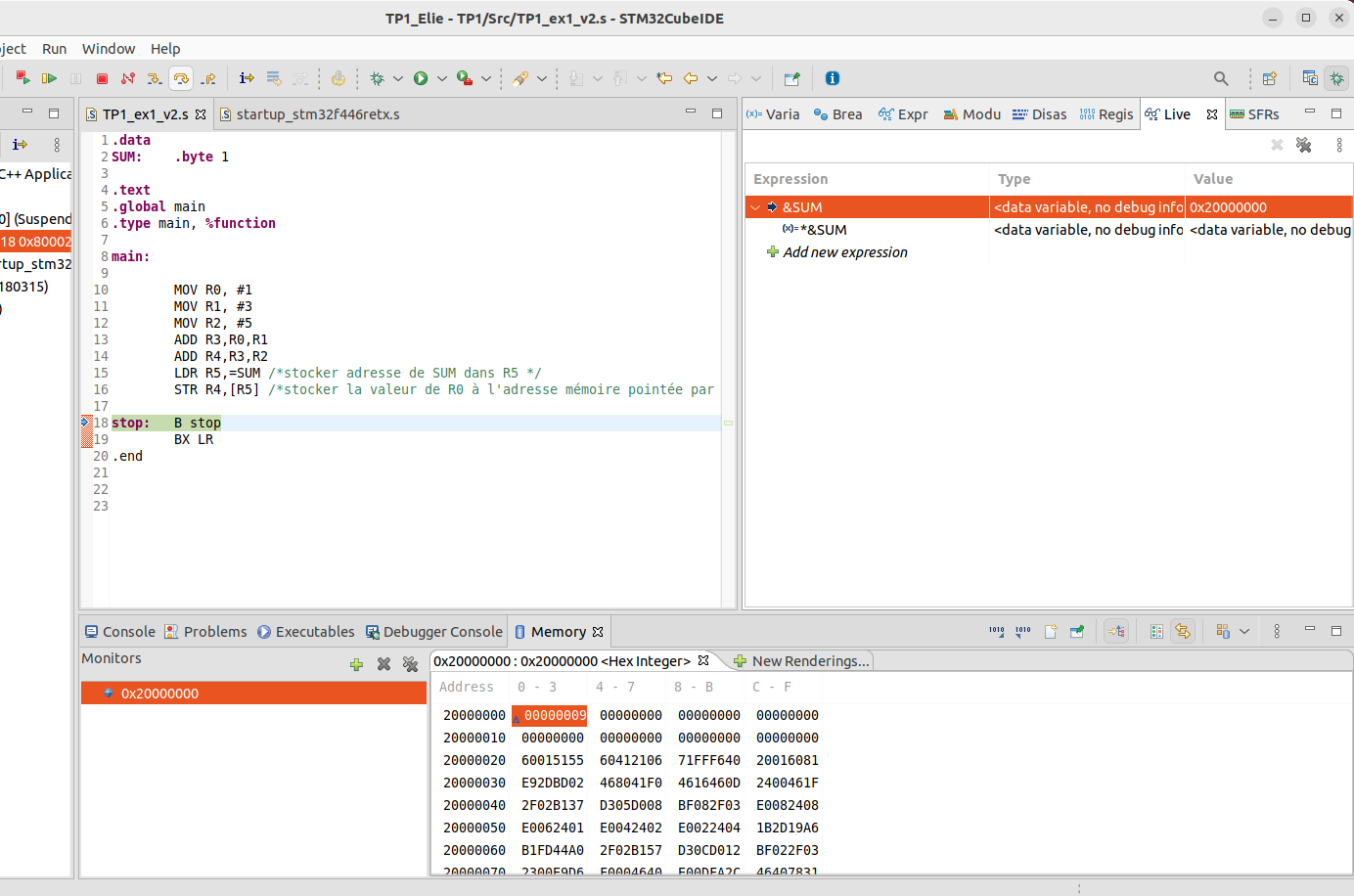Click the Terminate and Relaunch icon
1354x896 pixels.
click(x=23, y=78)
